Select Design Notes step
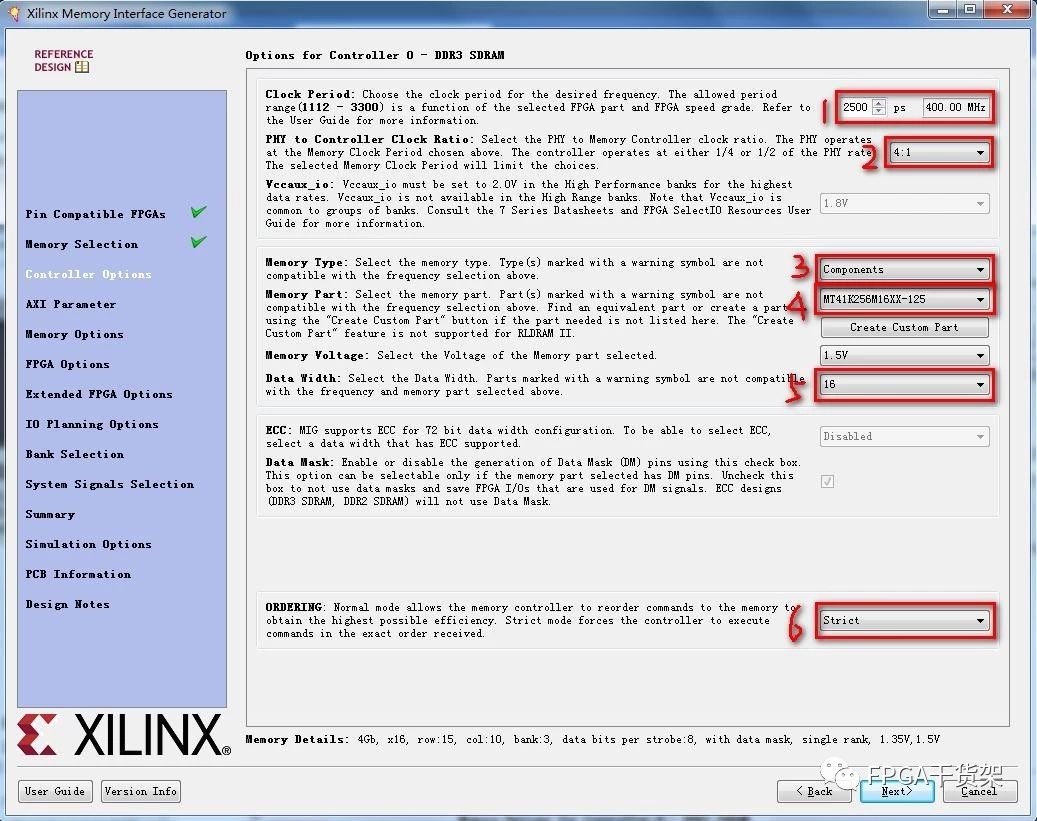1037x821 pixels. (67, 604)
